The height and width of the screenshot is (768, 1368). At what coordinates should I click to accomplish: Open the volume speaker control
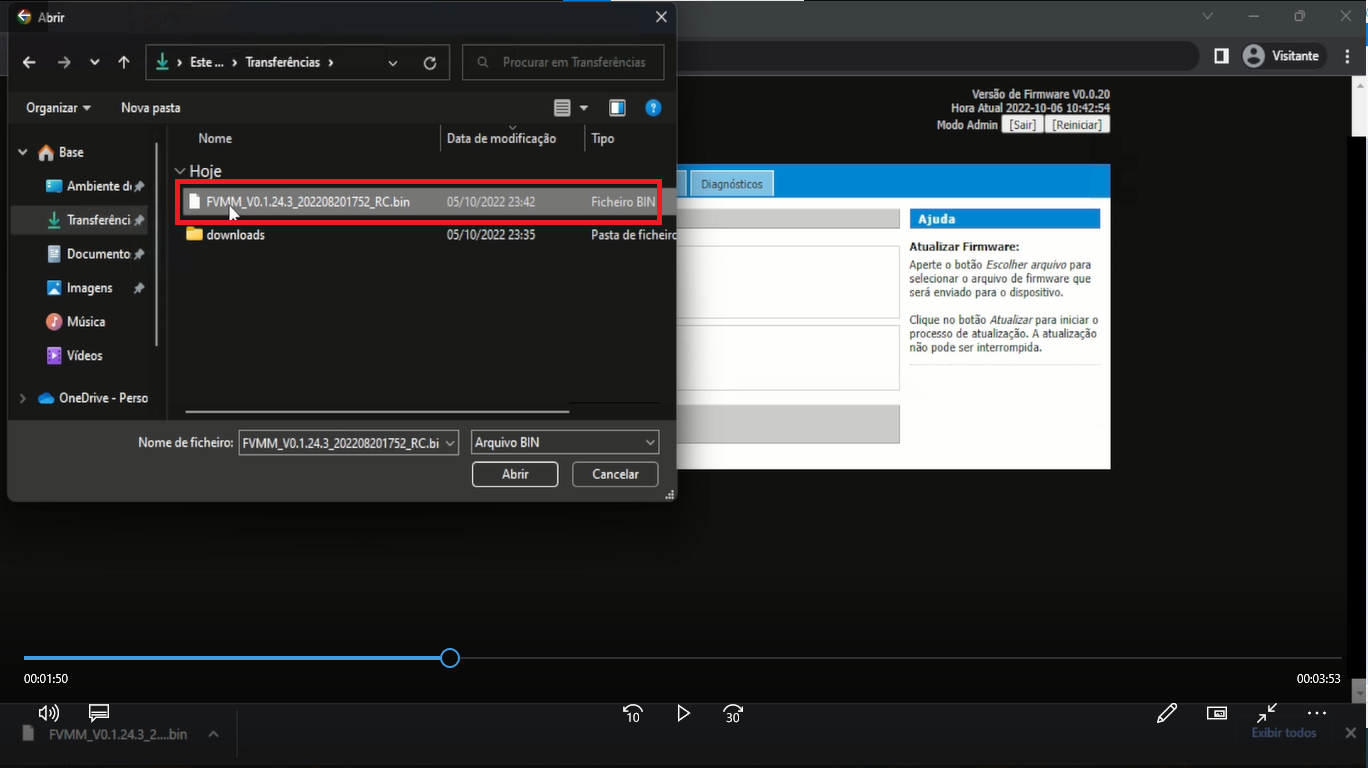click(48, 713)
